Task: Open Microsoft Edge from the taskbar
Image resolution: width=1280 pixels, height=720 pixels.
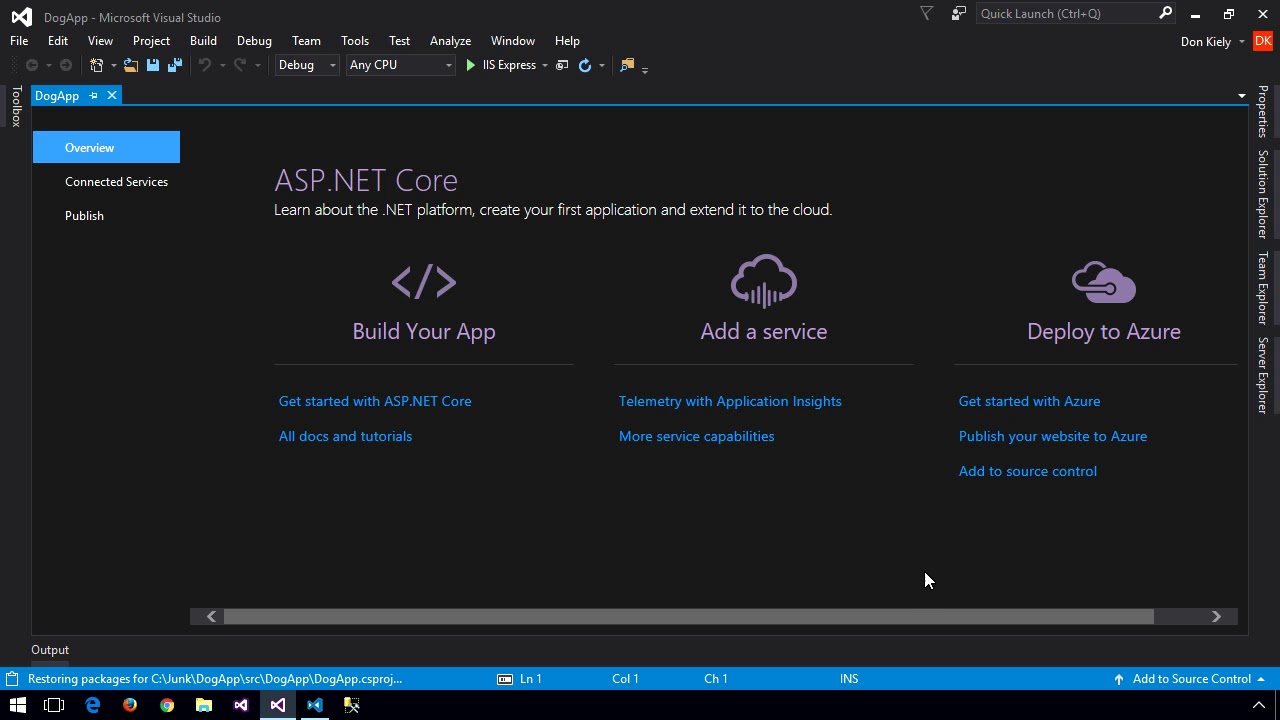Action: coord(93,705)
